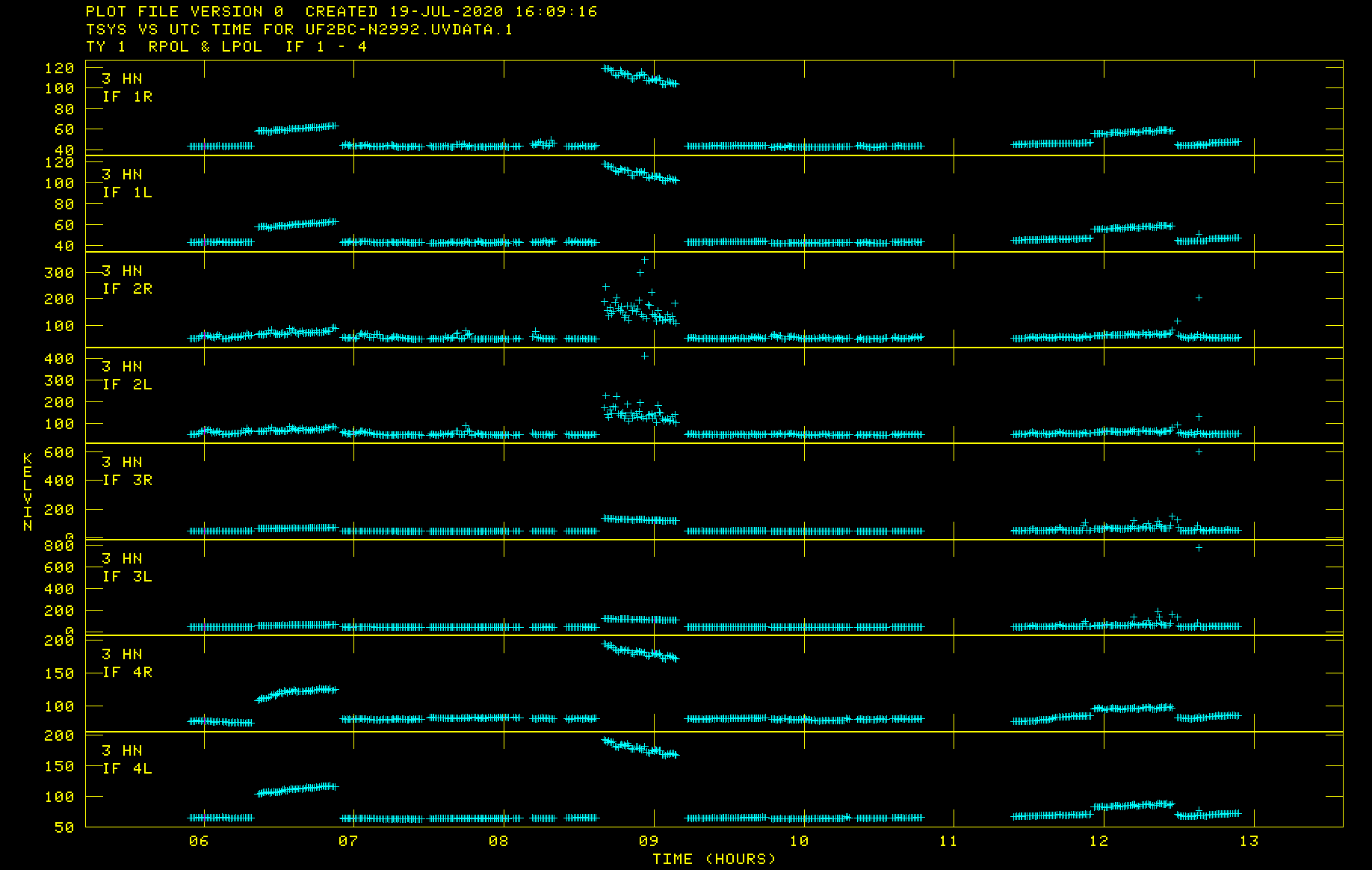Image resolution: width=1372 pixels, height=870 pixels.
Task: Click the 800 tick label in IF 3L panel
Action: pyautogui.click(x=59, y=546)
